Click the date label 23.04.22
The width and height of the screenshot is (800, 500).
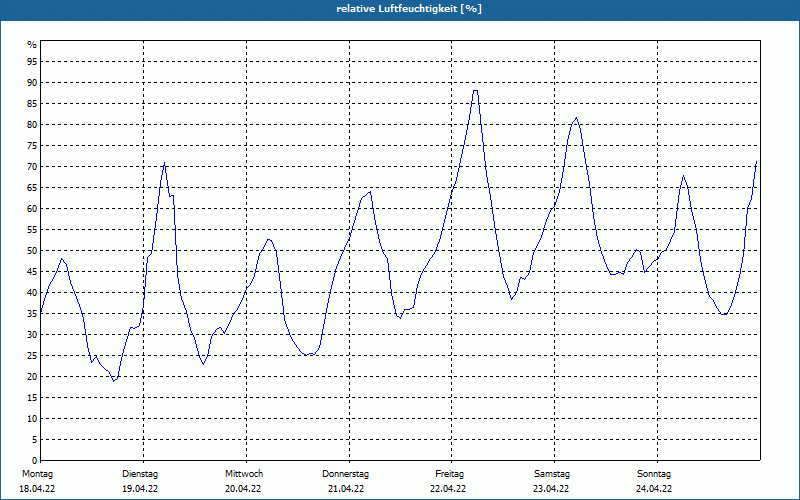tap(551, 489)
